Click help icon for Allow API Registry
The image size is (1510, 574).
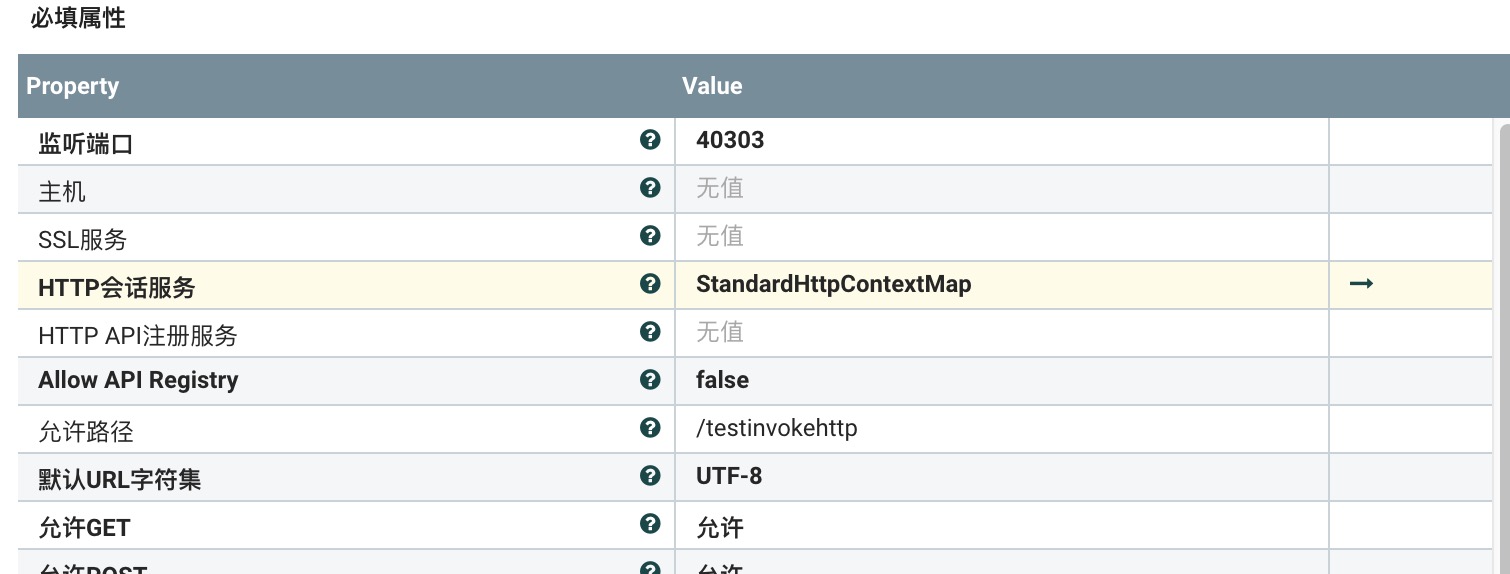[x=650, y=380]
